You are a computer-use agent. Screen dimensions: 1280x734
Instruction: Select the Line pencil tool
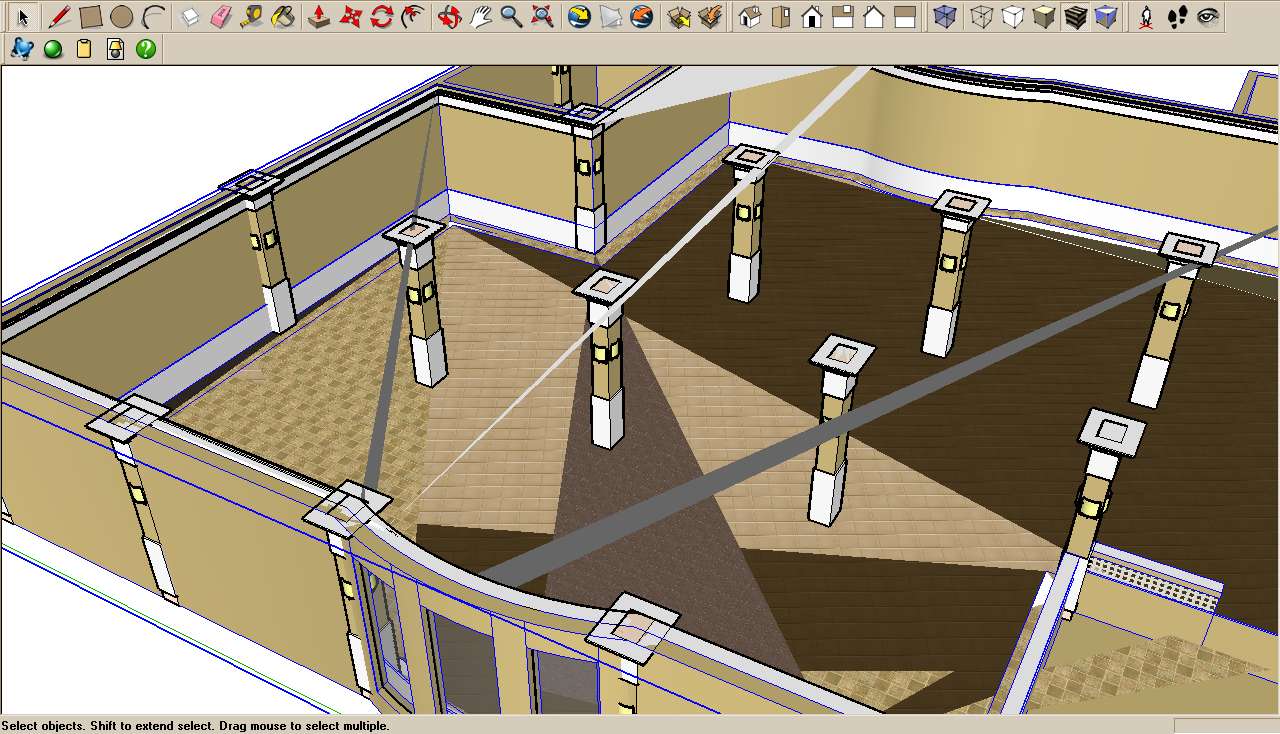coord(59,17)
